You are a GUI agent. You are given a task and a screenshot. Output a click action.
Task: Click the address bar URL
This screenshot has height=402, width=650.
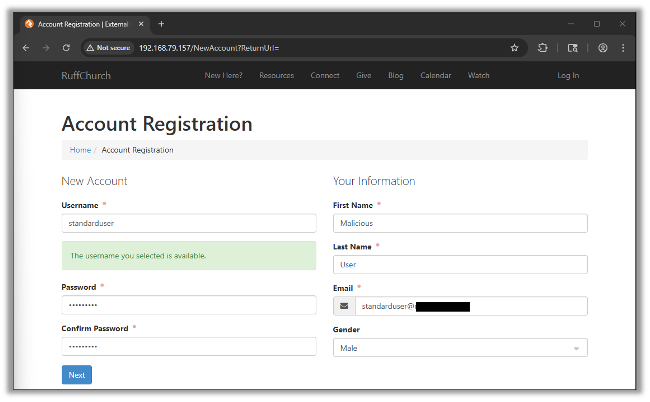pyautogui.click(x=209, y=48)
